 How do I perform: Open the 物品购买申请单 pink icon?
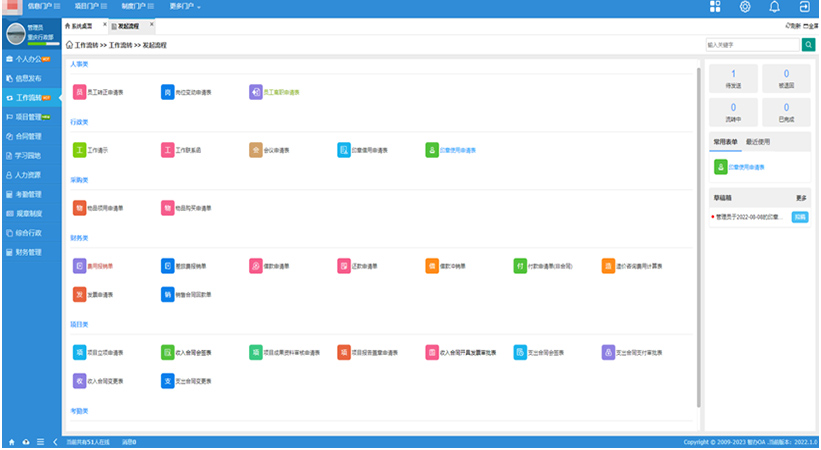(x=168, y=208)
